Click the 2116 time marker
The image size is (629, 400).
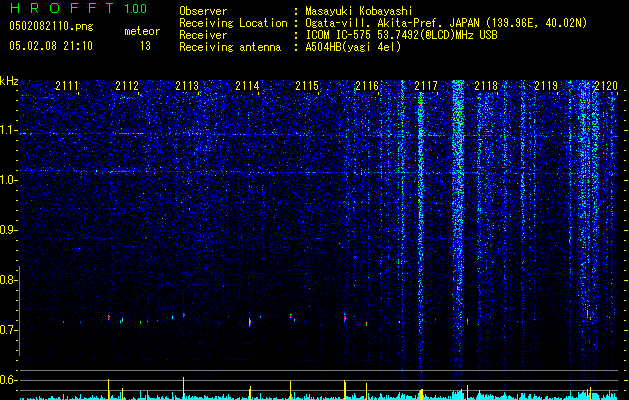[x=367, y=86]
